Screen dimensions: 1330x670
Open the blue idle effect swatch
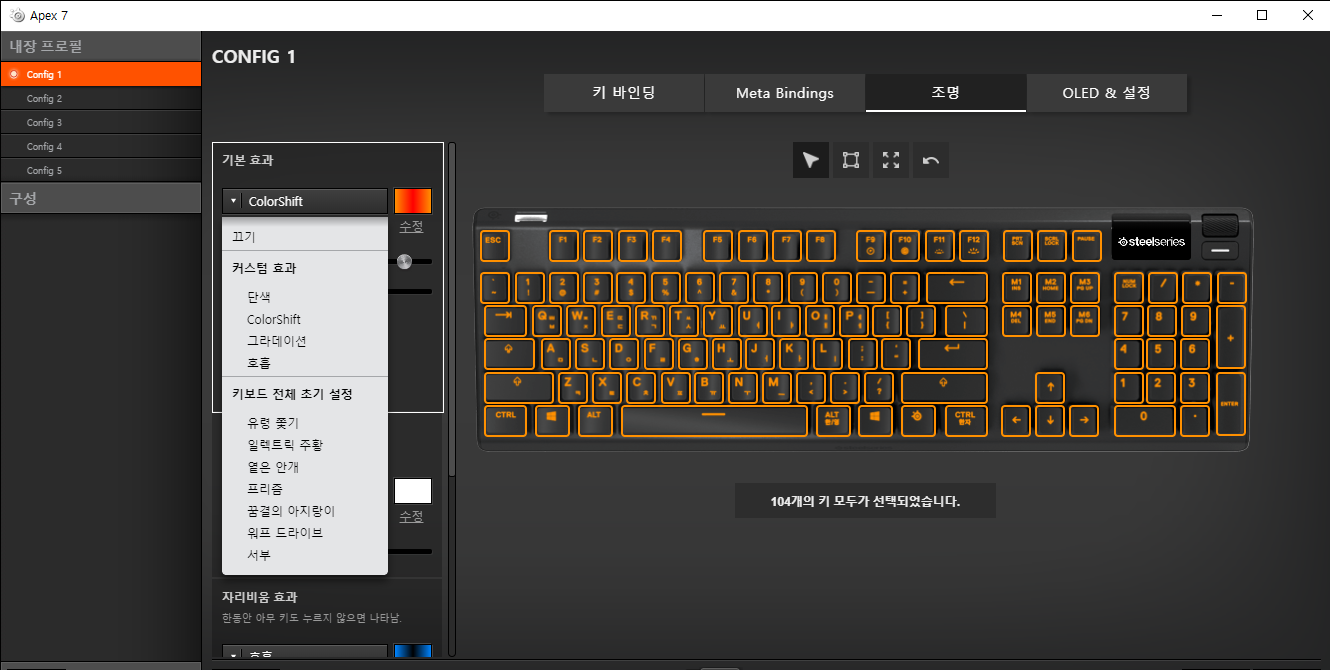tap(413, 653)
